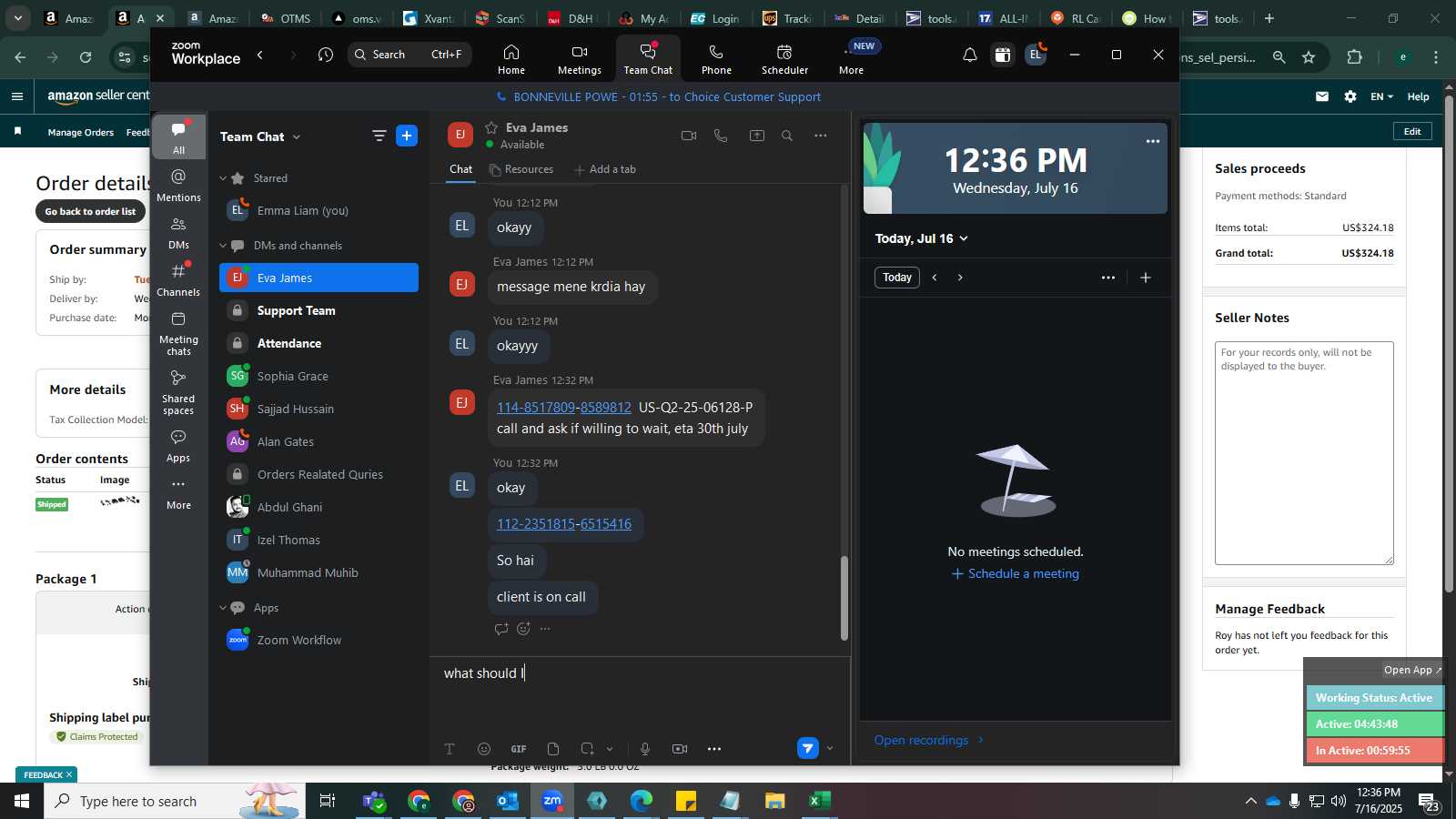Switch to Resources tab in chat
The width and height of the screenshot is (1456, 819).
coord(521,169)
